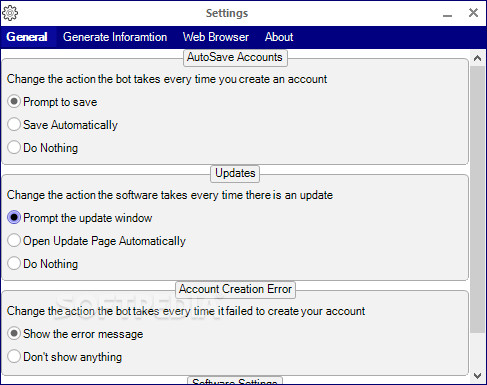
Task: Select Show the error message option
Action: tap(75, 334)
